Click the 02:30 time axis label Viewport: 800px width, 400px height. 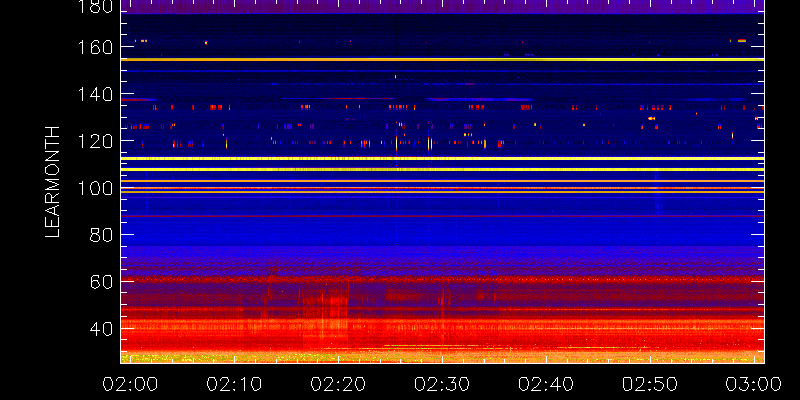click(x=442, y=384)
